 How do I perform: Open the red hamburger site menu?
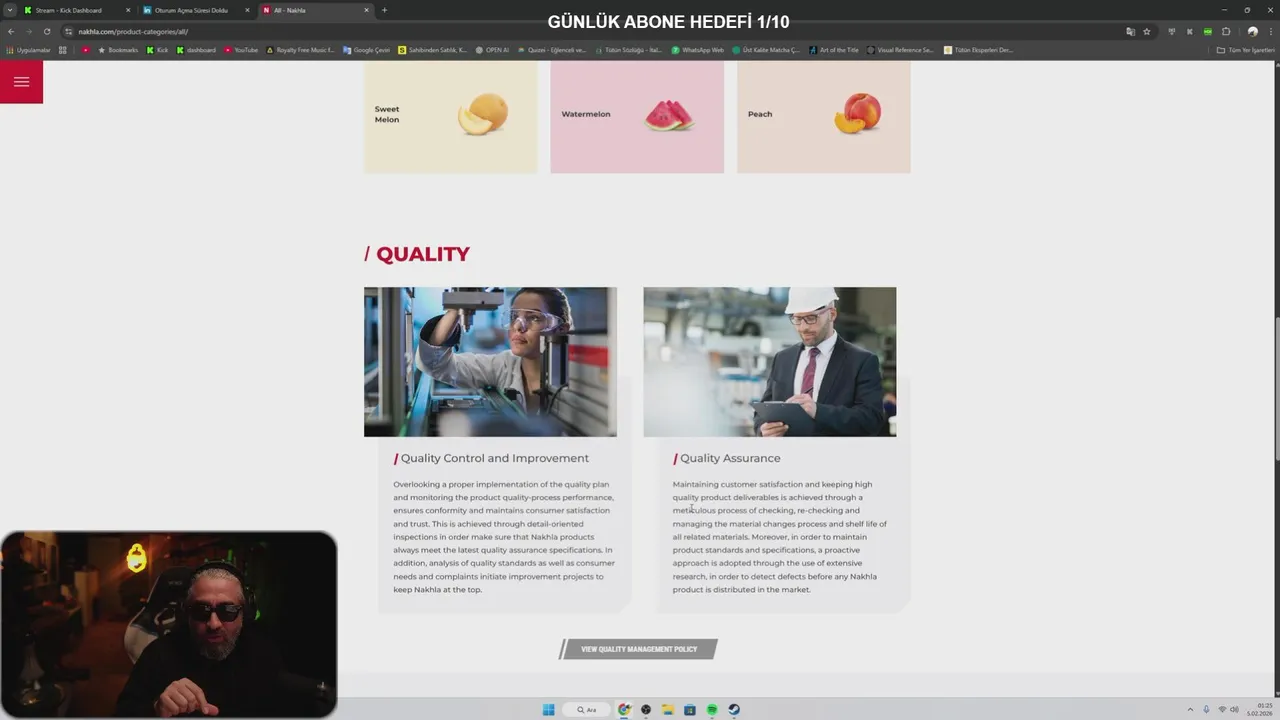[21, 82]
